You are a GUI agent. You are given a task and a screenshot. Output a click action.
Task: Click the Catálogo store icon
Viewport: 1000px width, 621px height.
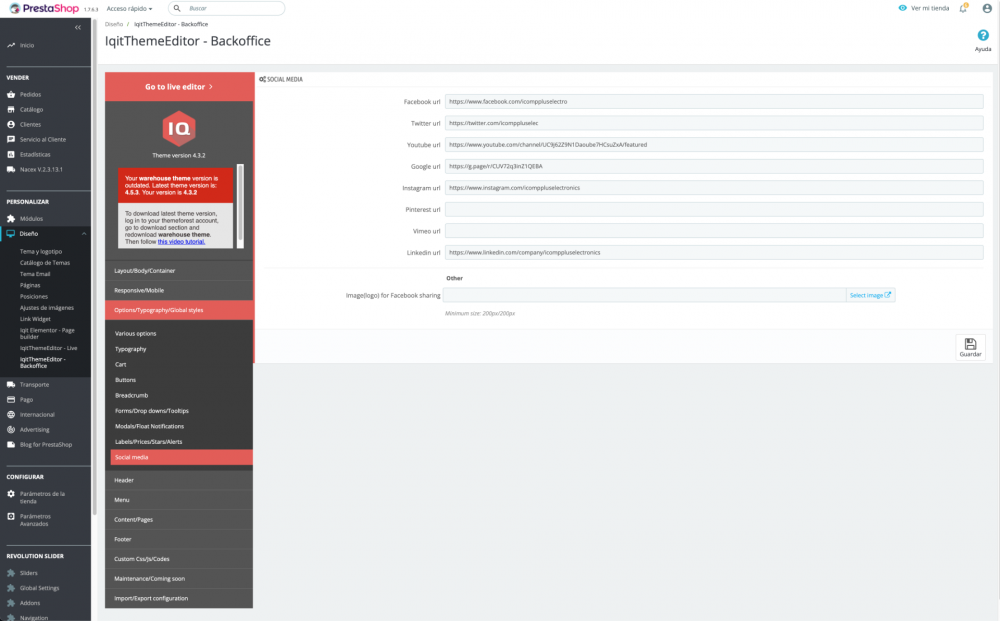(11, 110)
